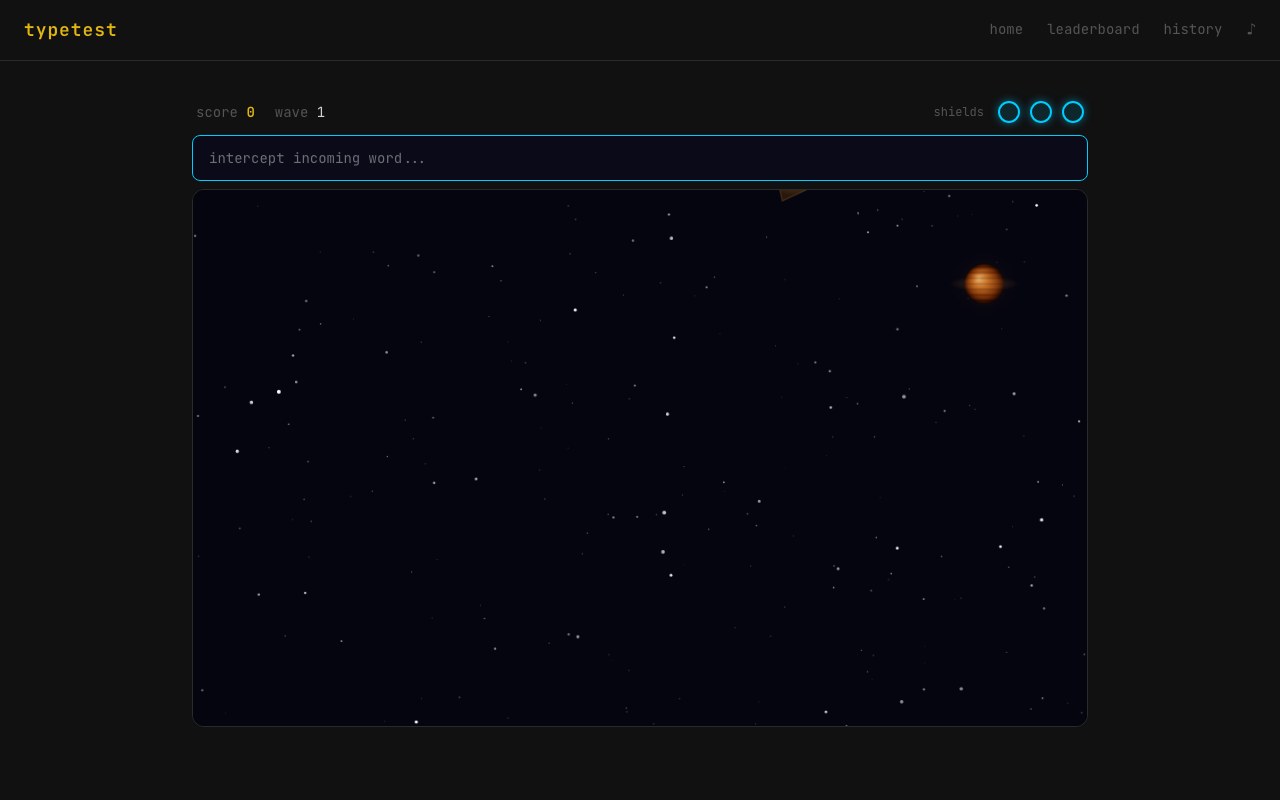1280x800 pixels.
Task: Click the orange striped planet
Action: pyautogui.click(x=984, y=284)
